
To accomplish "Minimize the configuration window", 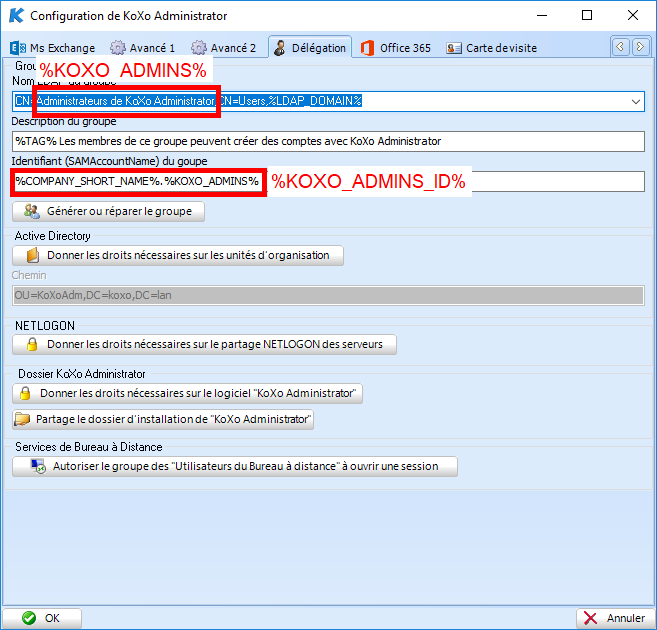I will pos(542,15).
